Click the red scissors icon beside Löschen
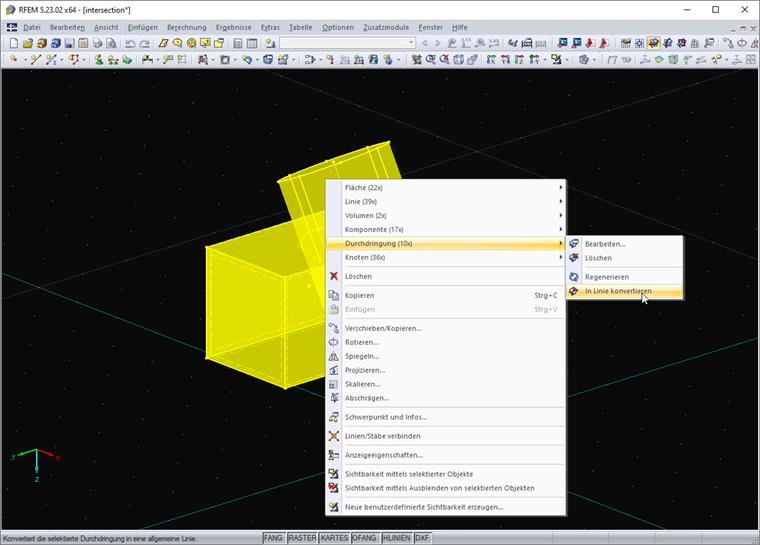Viewport: 760px width, 545px height. coord(334,276)
